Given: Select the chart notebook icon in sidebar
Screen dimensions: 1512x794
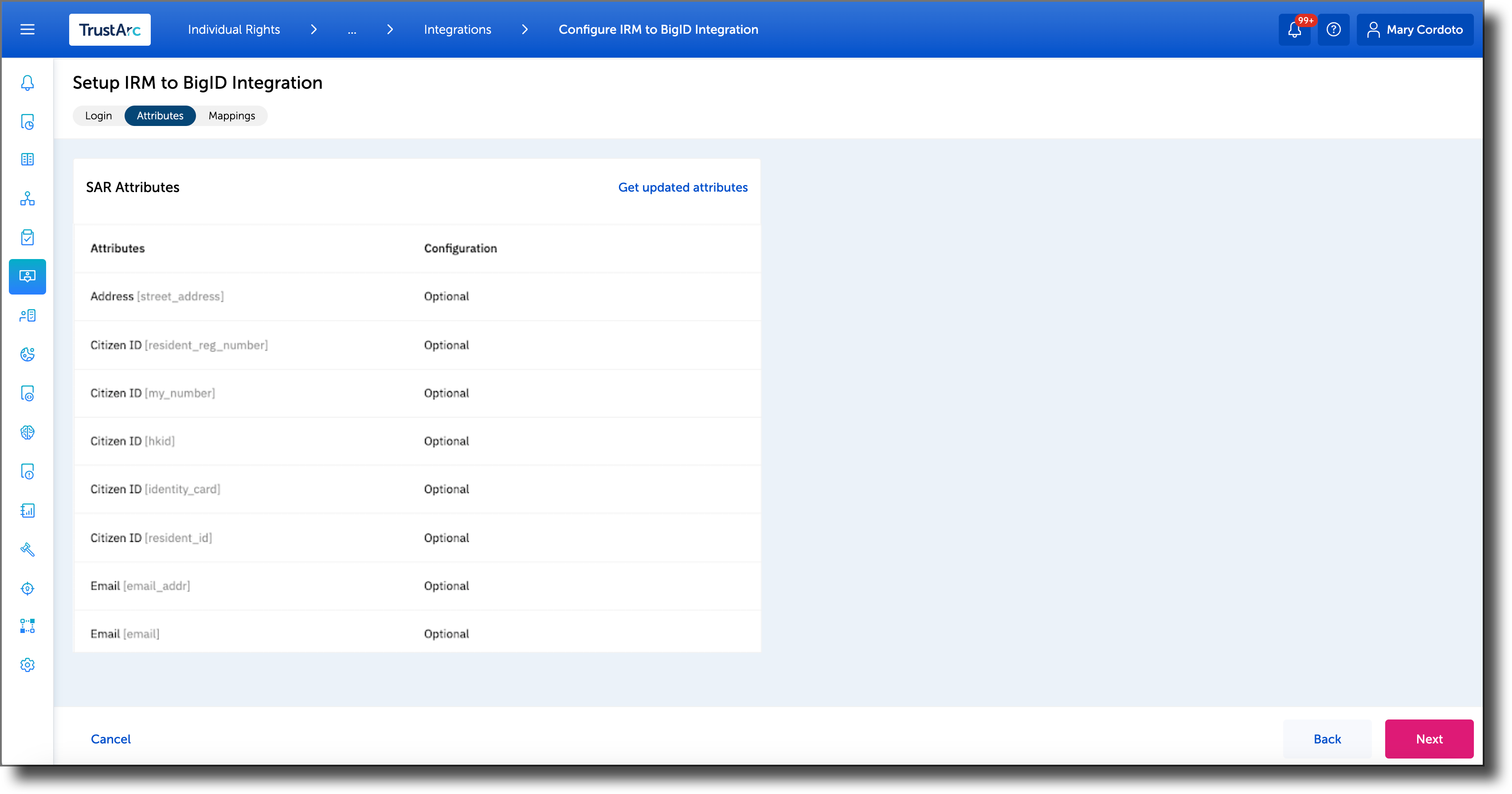Looking at the screenshot, I should click(x=27, y=511).
